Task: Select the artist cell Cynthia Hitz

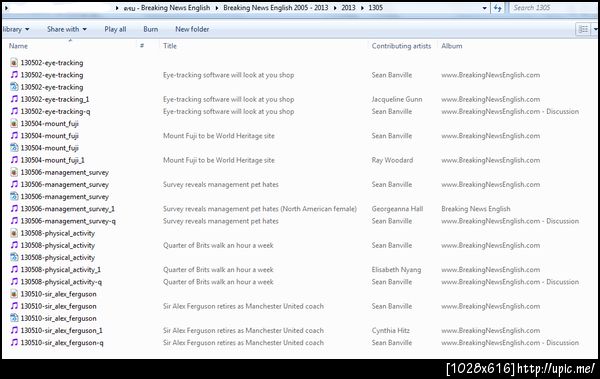Action: [390, 330]
